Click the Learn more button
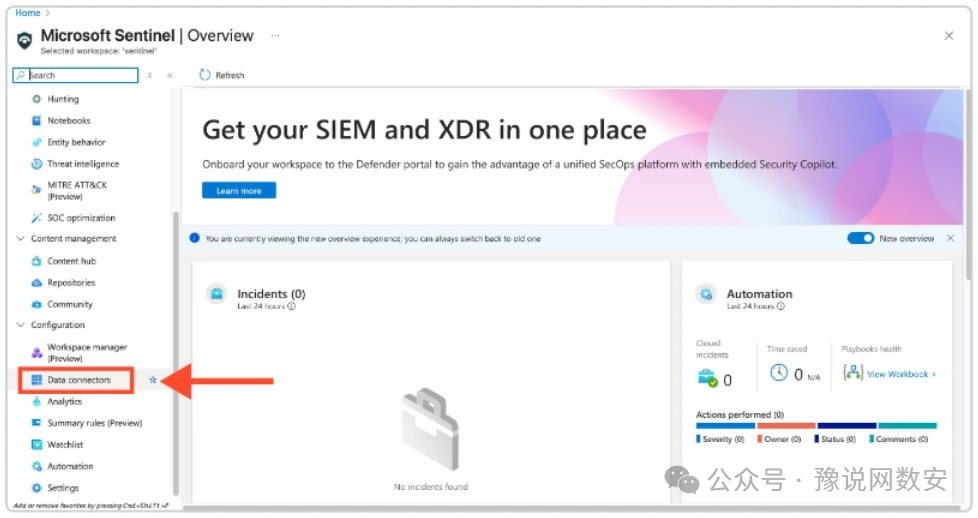Screen dimensions: 978x518 239,191
